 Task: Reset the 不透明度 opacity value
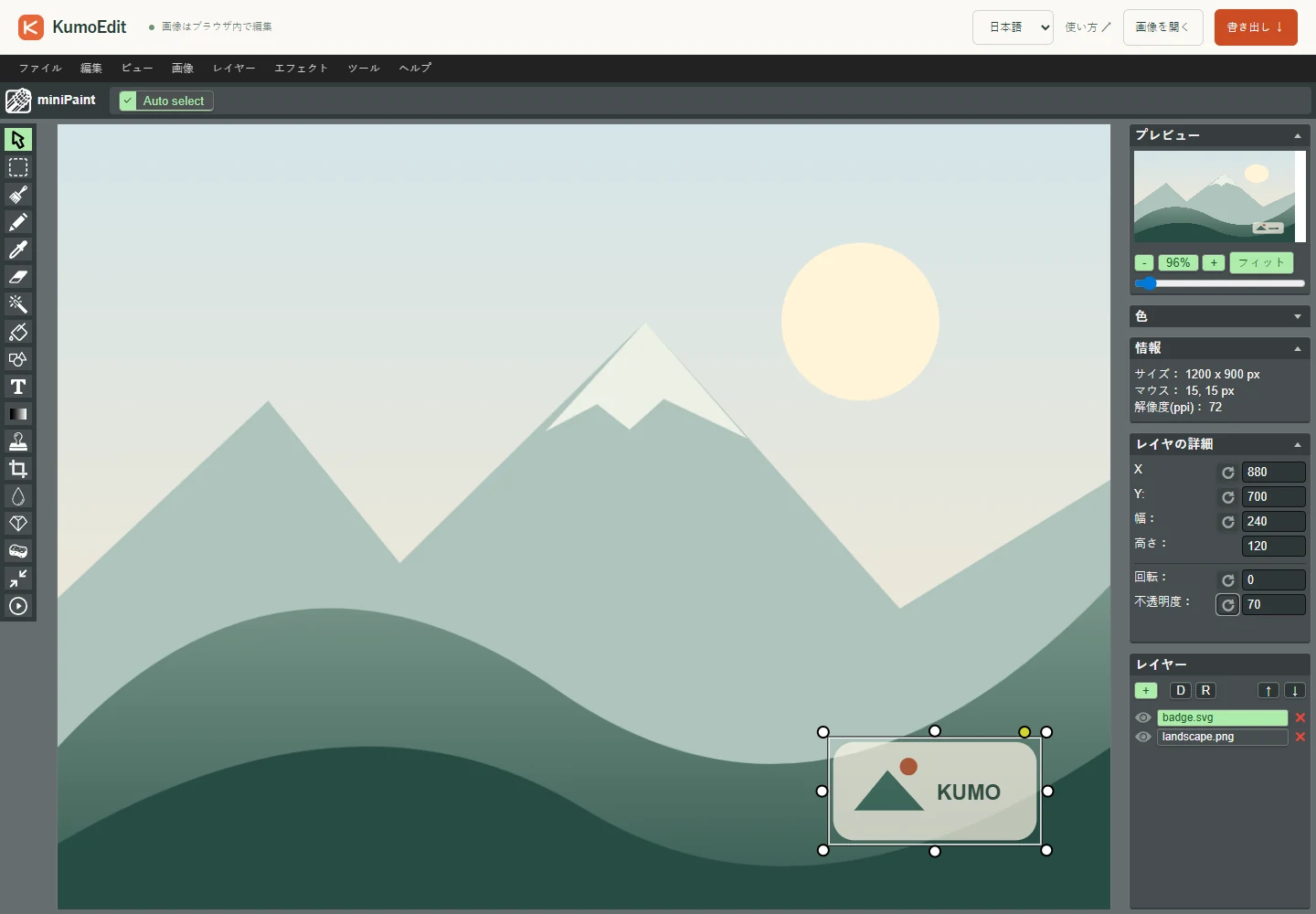pos(1227,605)
